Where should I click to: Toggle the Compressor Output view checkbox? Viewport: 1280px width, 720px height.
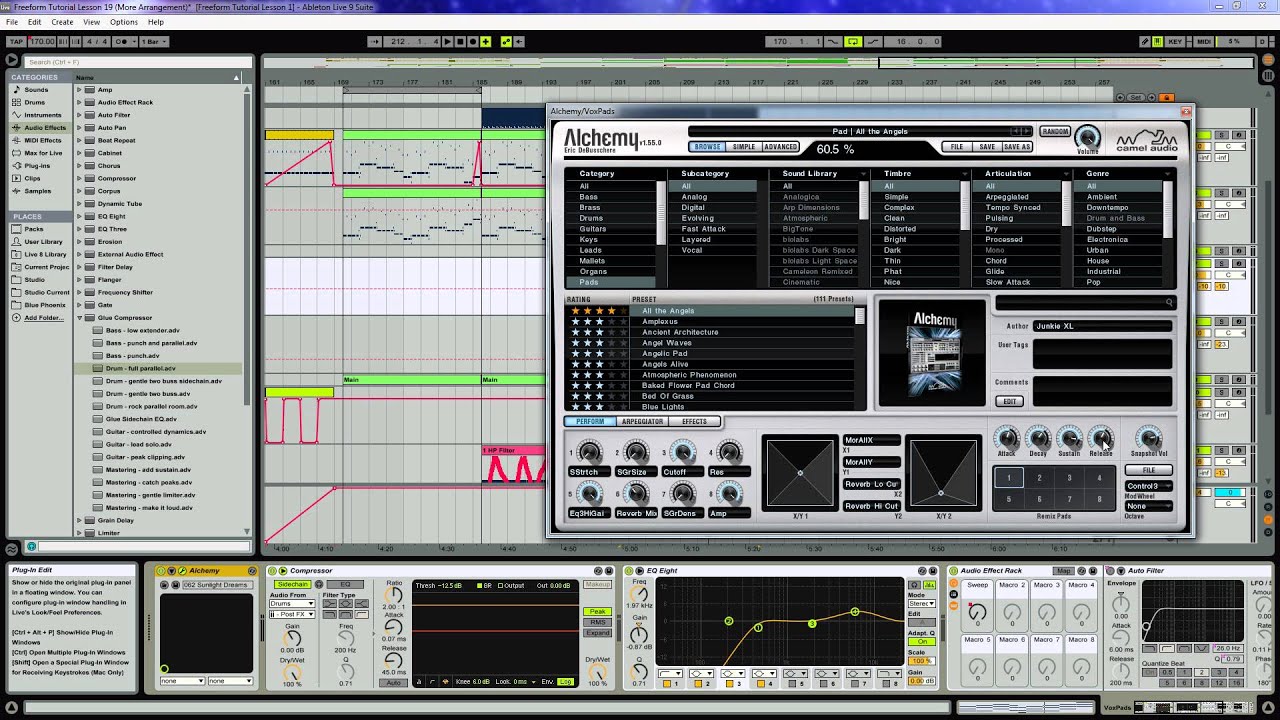pos(502,586)
